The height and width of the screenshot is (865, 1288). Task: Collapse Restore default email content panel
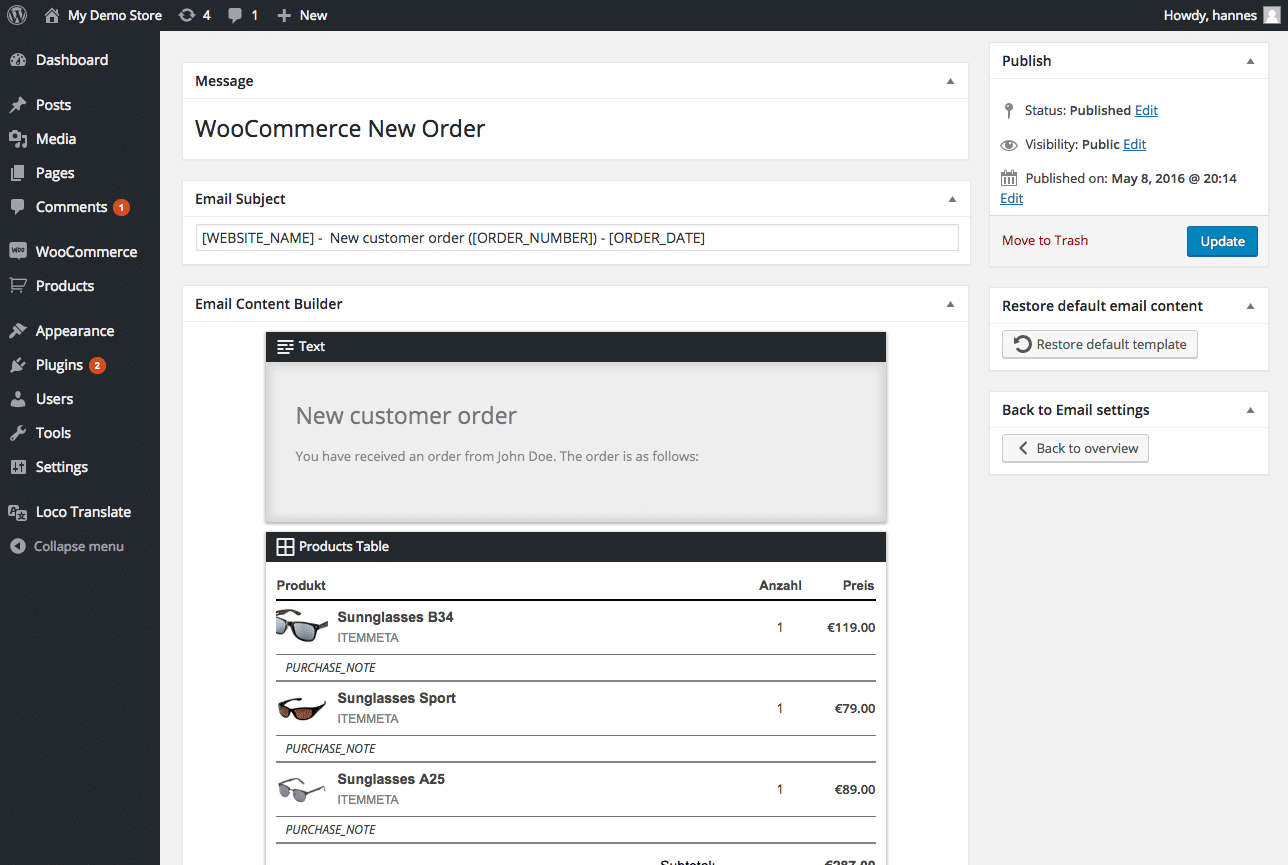coord(1250,306)
